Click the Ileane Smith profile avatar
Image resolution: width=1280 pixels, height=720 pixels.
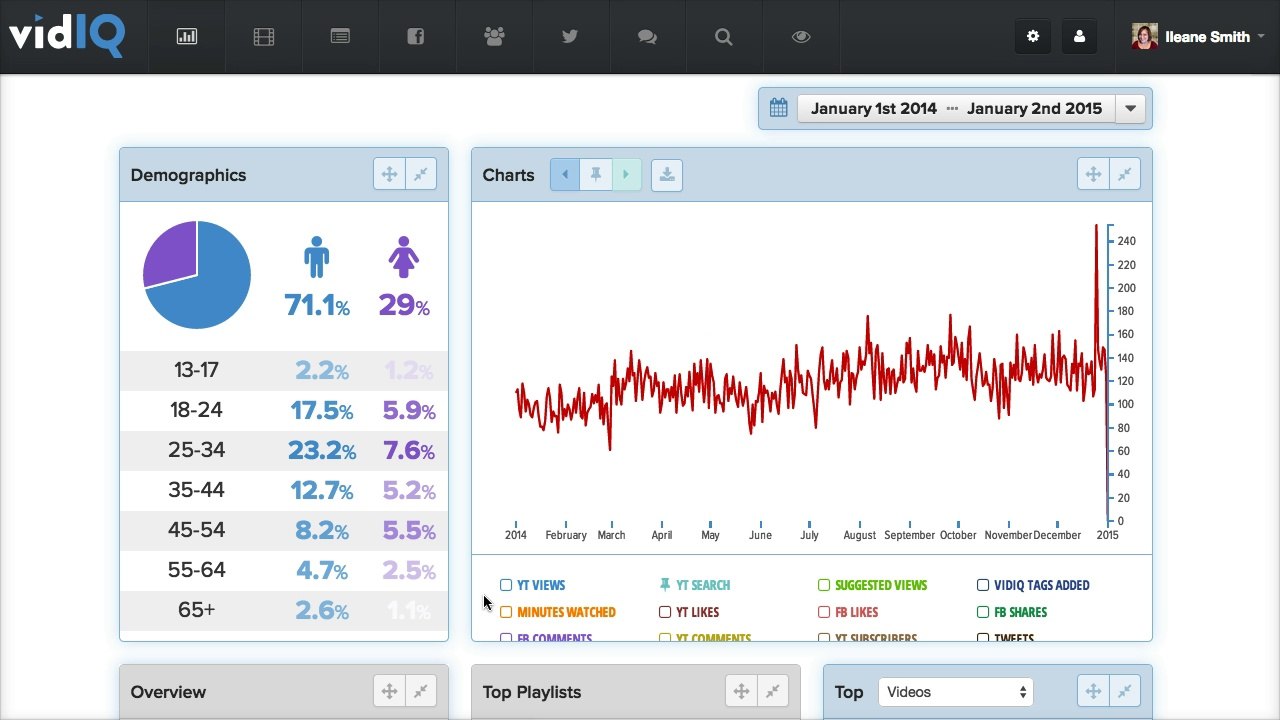click(1145, 37)
